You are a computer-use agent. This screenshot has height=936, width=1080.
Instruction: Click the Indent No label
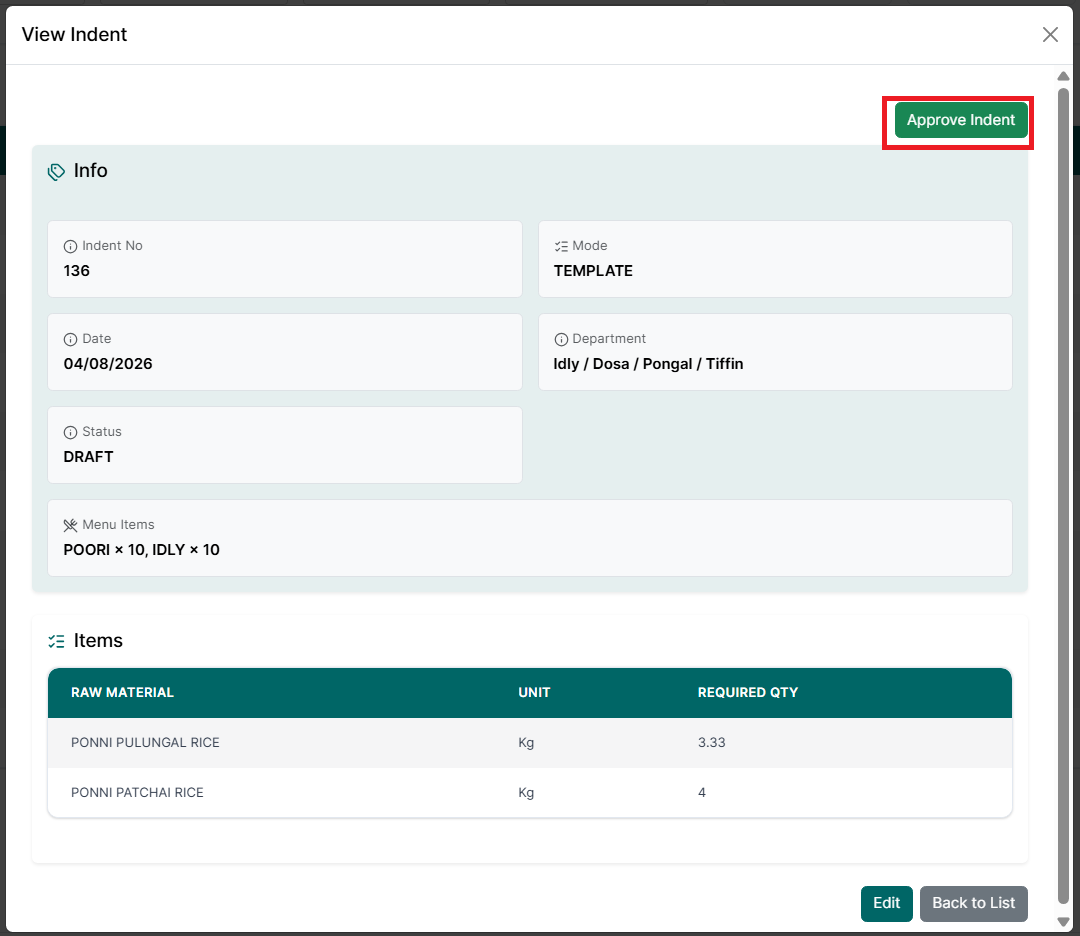[112, 246]
